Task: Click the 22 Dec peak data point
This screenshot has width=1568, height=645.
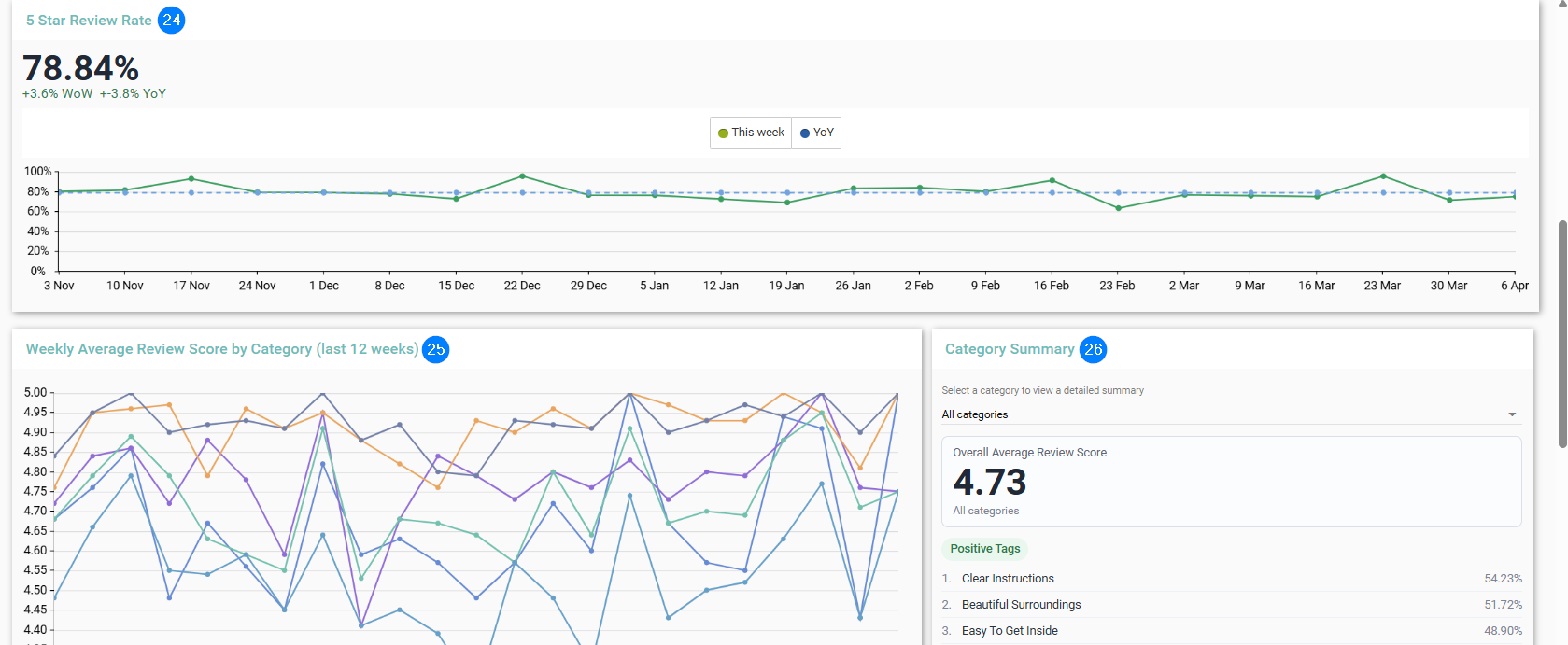Action: click(522, 176)
